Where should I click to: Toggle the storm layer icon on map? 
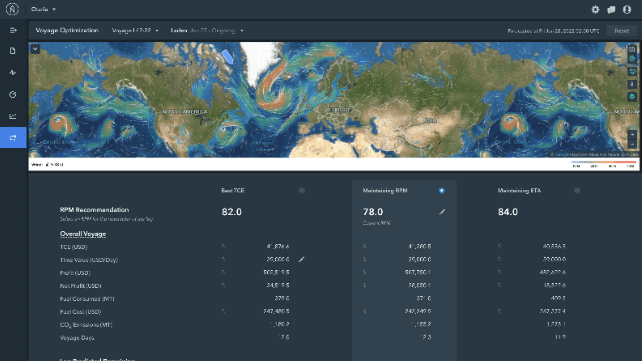tap(632, 96)
